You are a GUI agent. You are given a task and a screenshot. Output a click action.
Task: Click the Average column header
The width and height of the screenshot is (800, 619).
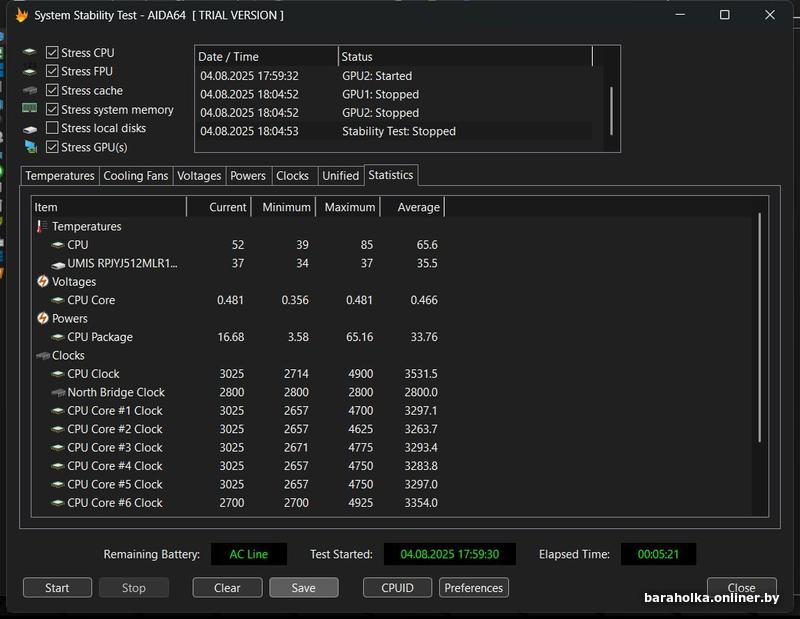[412, 207]
